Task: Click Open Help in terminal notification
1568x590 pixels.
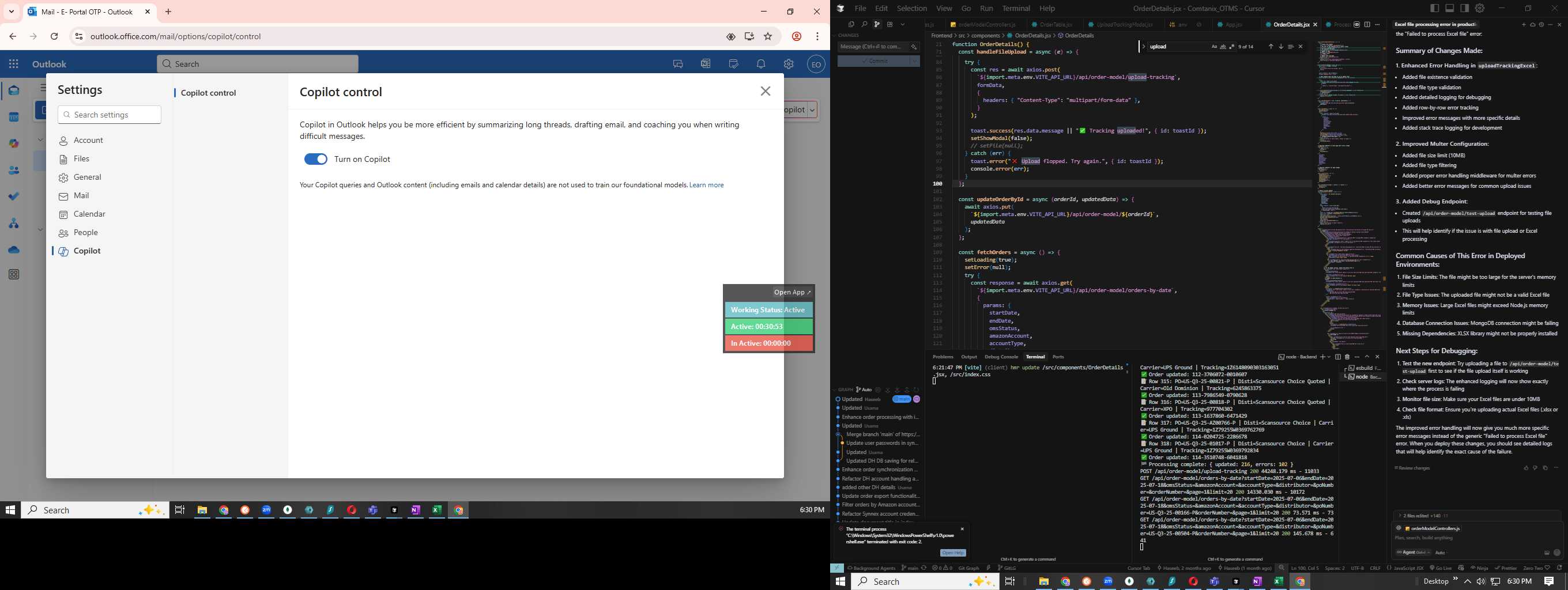Action: tap(952, 553)
